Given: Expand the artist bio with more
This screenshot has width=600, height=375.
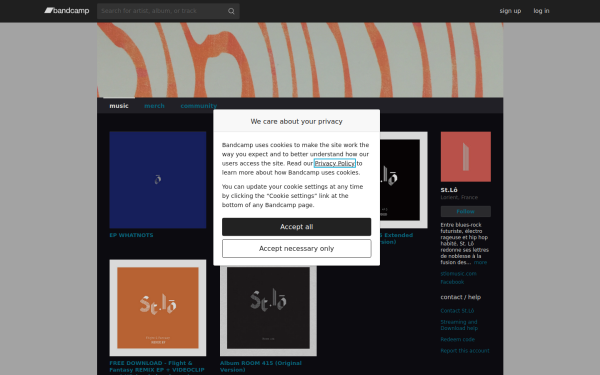Looking at the screenshot, I should pyautogui.click(x=480, y=262).
